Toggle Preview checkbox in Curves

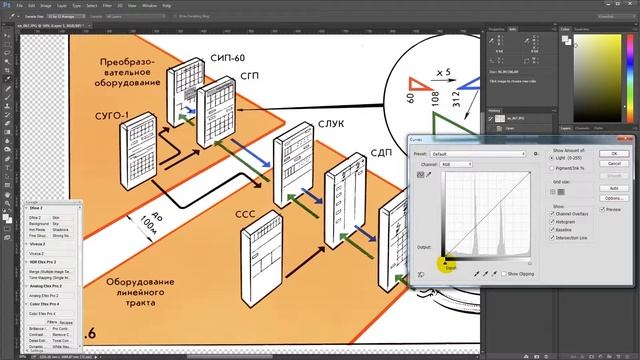click(x=602, y=209)
